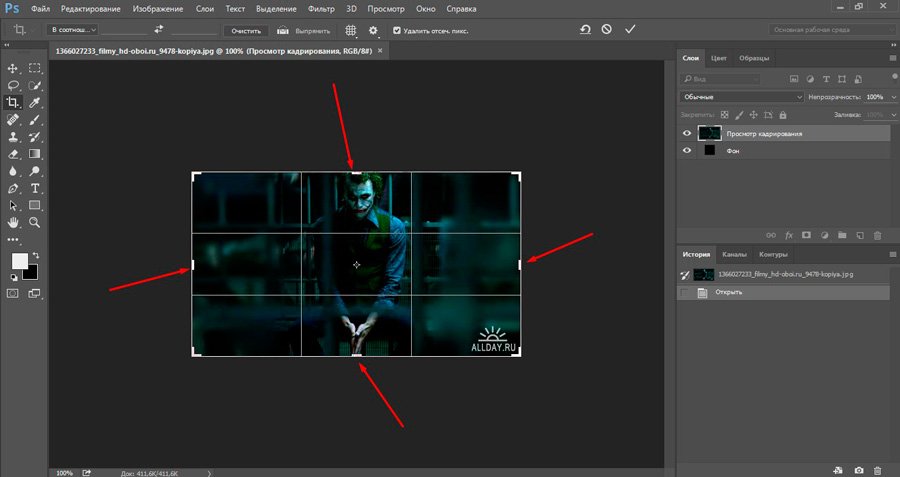The width and height of the screenshot is (900, 477).
Task: Select the Gradient tool
Action: (34, 154)
